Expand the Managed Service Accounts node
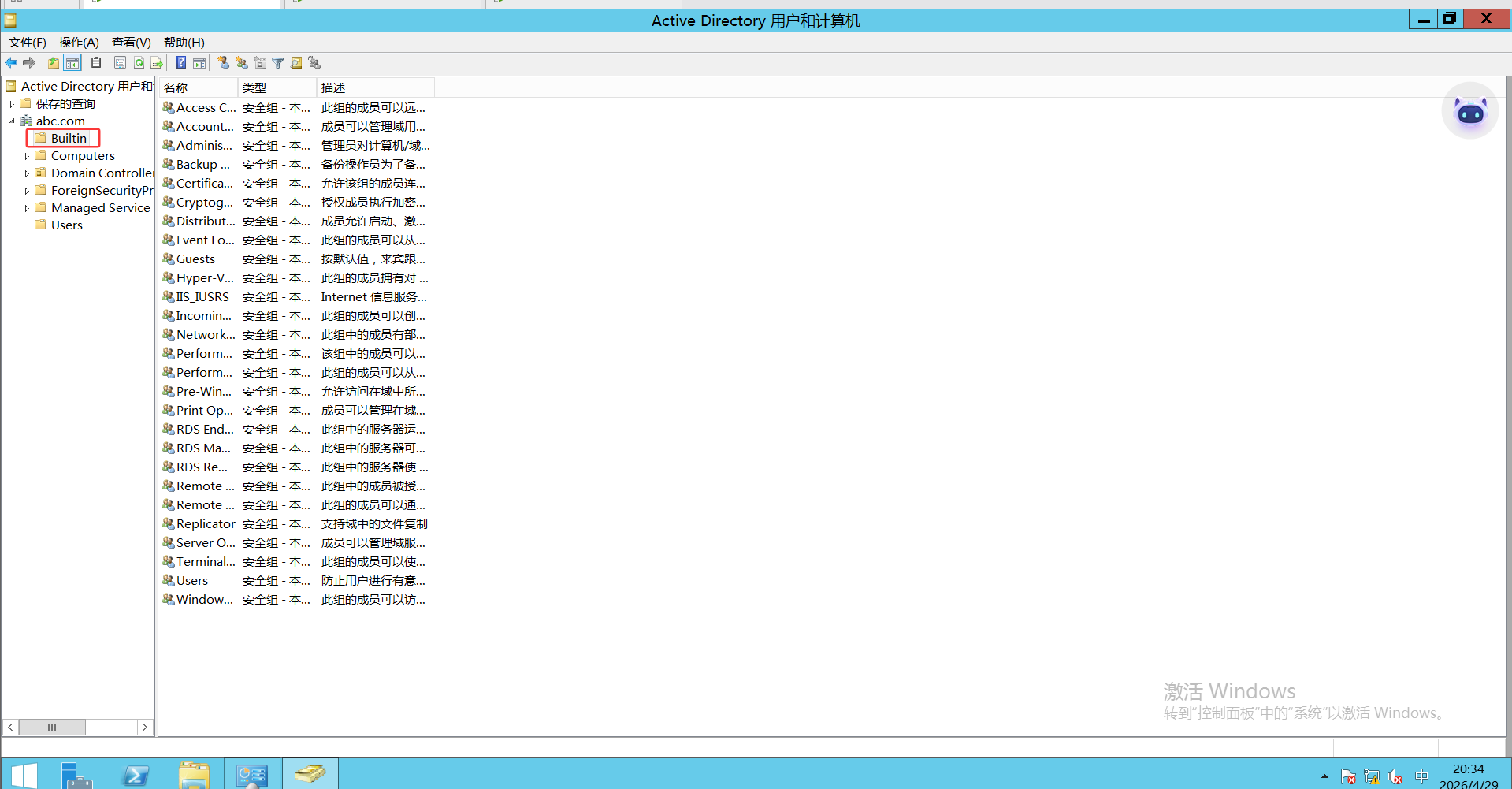 click(x=27, y=208)
